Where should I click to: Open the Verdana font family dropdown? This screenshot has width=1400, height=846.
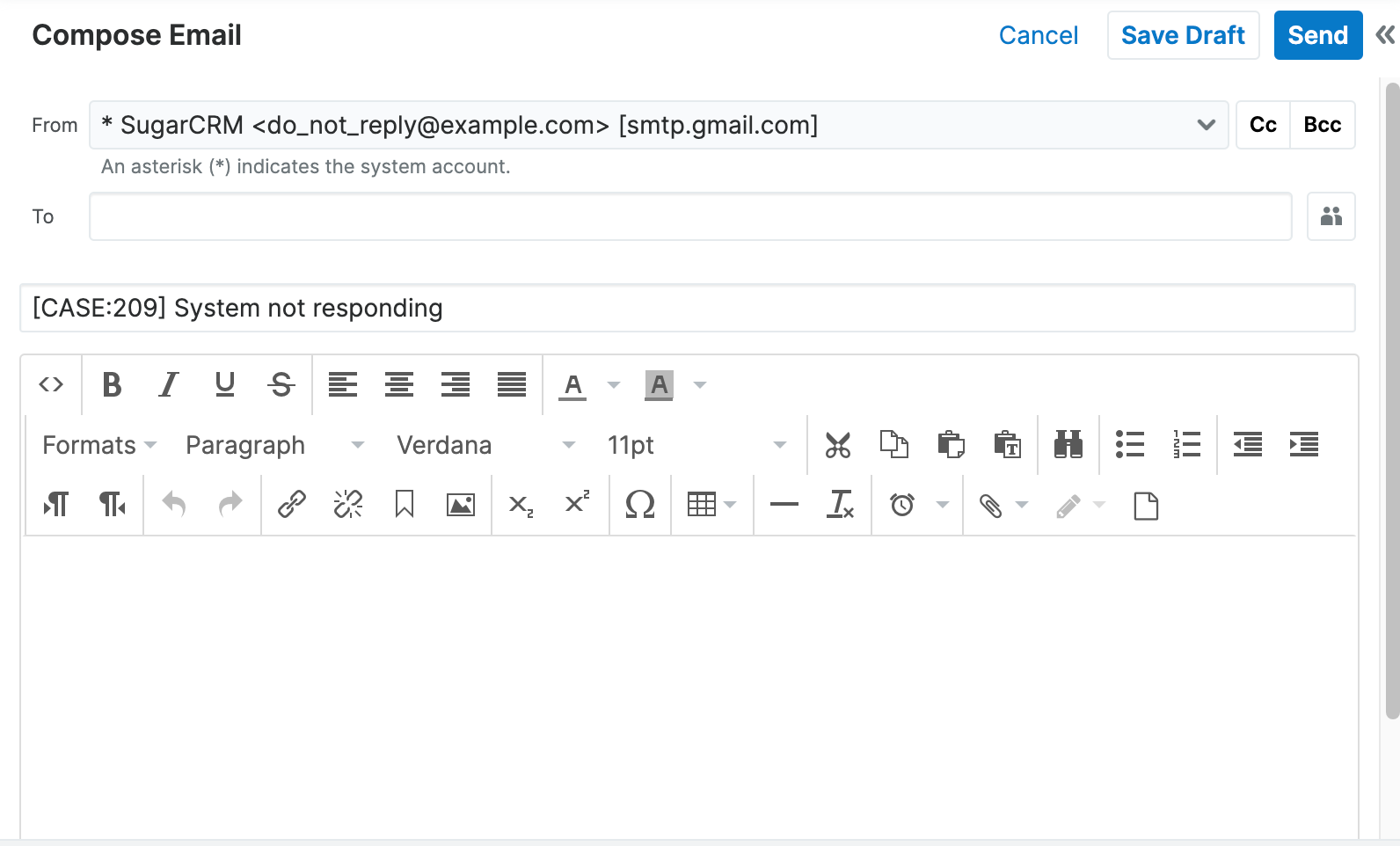tap(485, 445)
